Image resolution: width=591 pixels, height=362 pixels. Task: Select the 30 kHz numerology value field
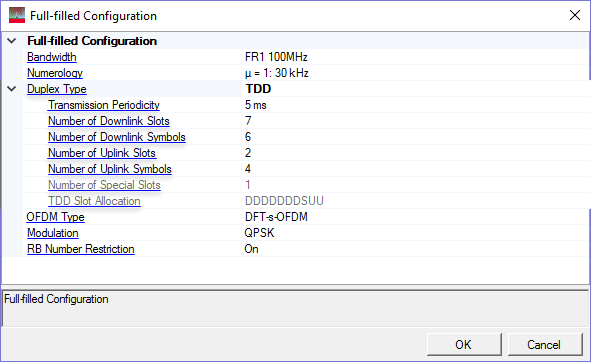coord(415,73)
